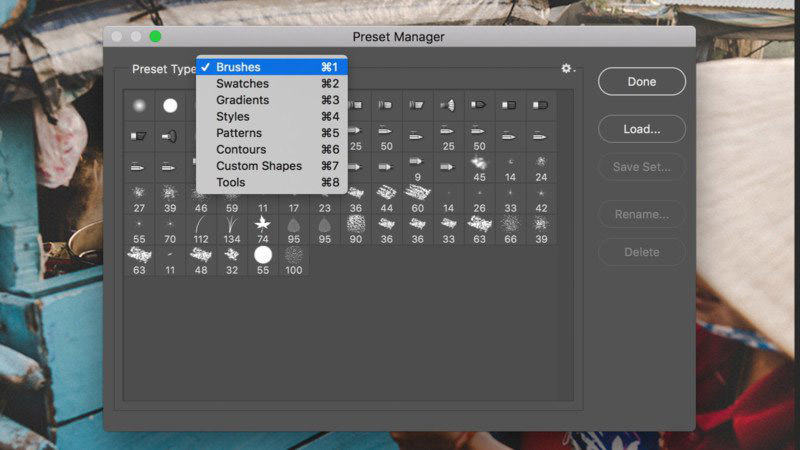Select Gradients preset type
The image size is (800, 450).
click(x=242, y=100)
